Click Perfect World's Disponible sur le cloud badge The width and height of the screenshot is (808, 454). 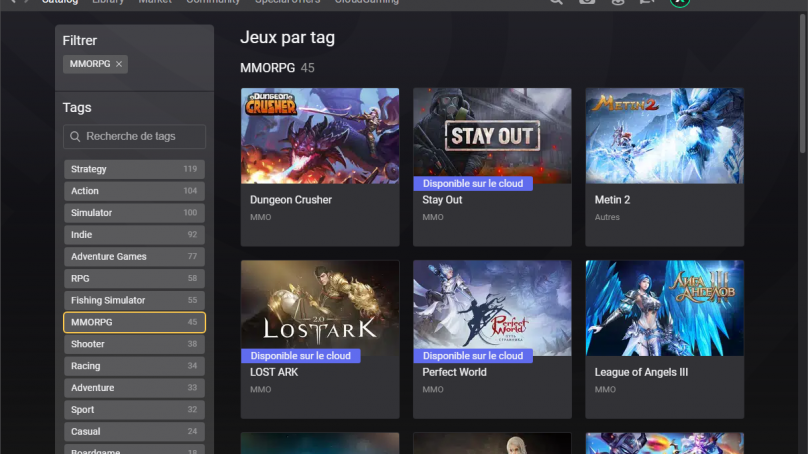[x=473, y=356]
